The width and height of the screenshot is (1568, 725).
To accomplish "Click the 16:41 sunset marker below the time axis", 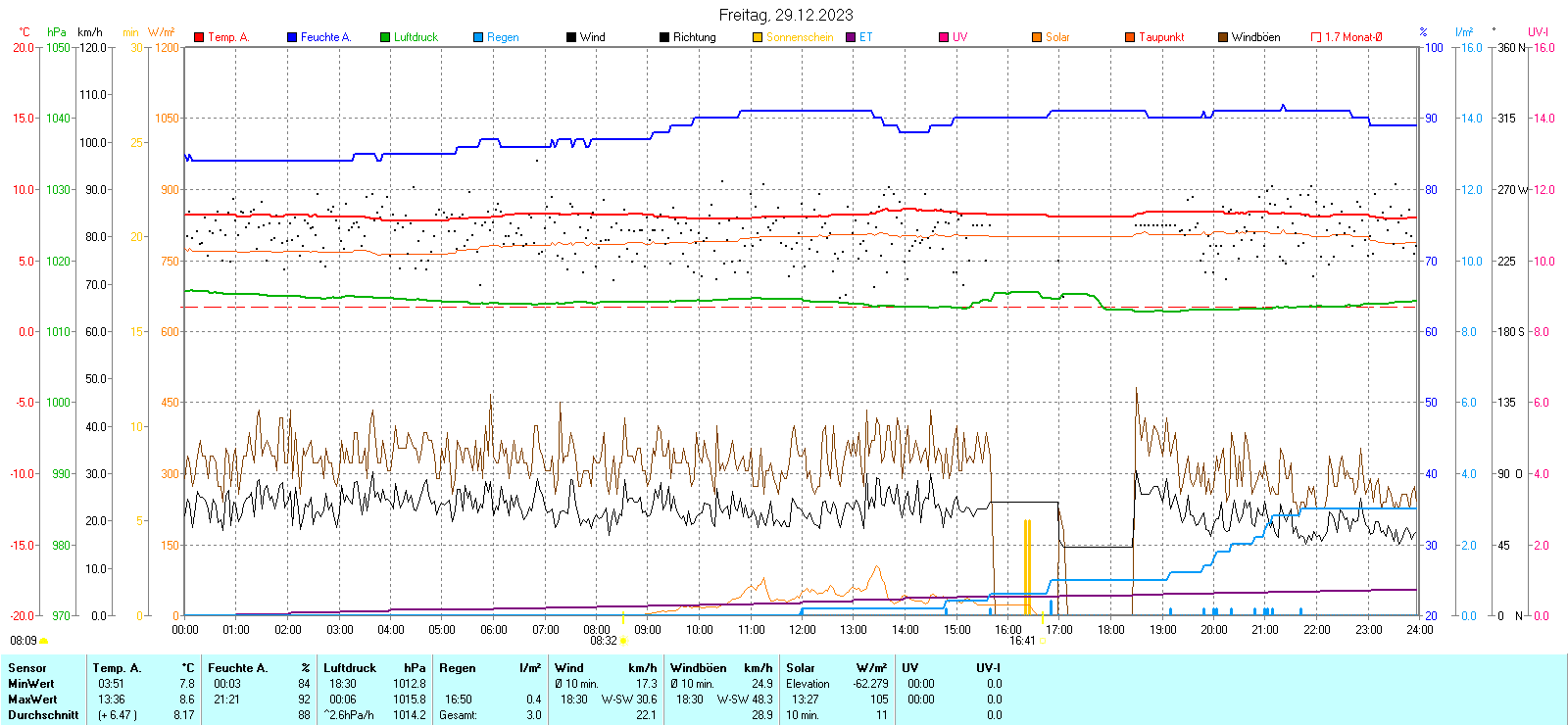I will [x=1022, y=641].
